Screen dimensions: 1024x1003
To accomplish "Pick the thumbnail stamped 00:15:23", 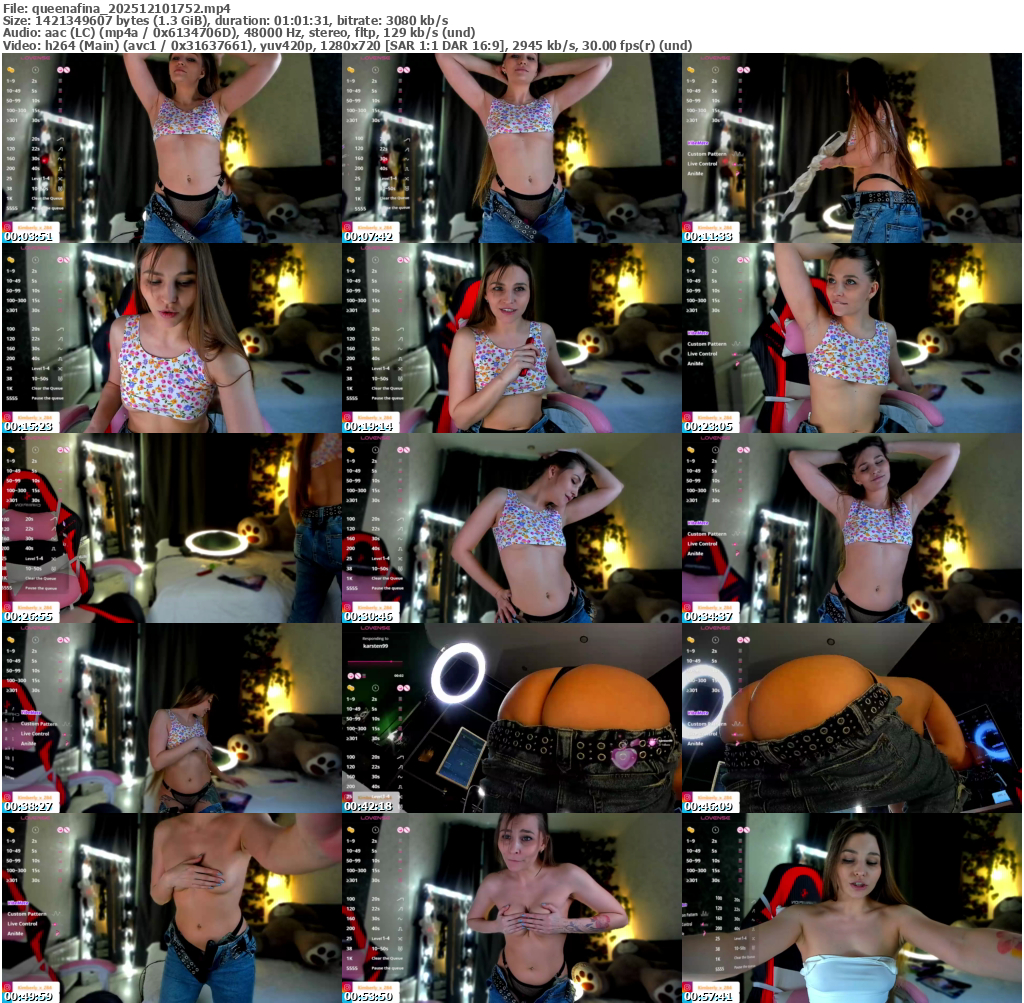I will pyautogui.click(x=172, y=338).
